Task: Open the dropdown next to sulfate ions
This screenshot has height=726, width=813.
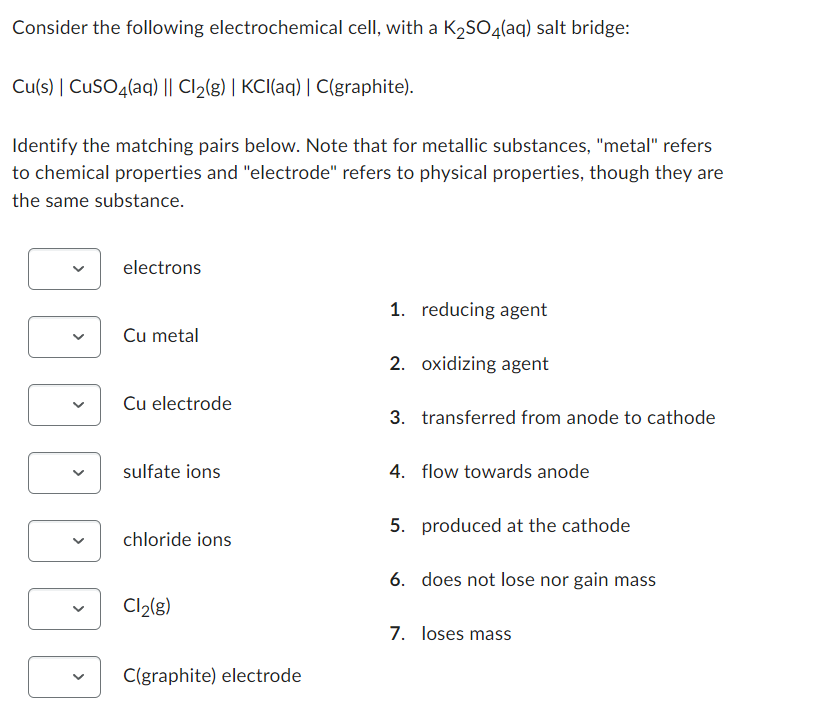Action: tap(64, 473)
